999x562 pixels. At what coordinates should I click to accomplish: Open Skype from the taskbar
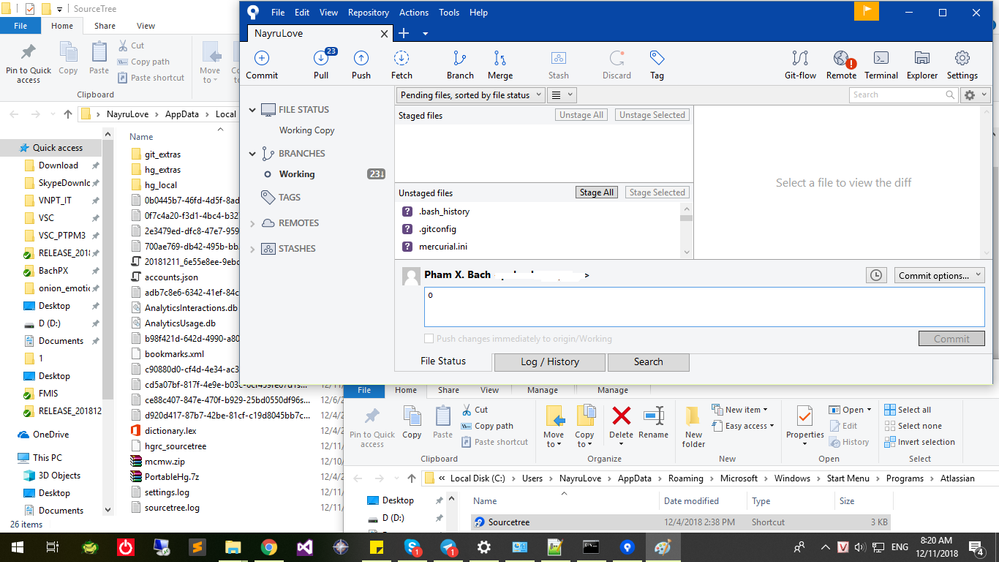[x=413, y=547]
